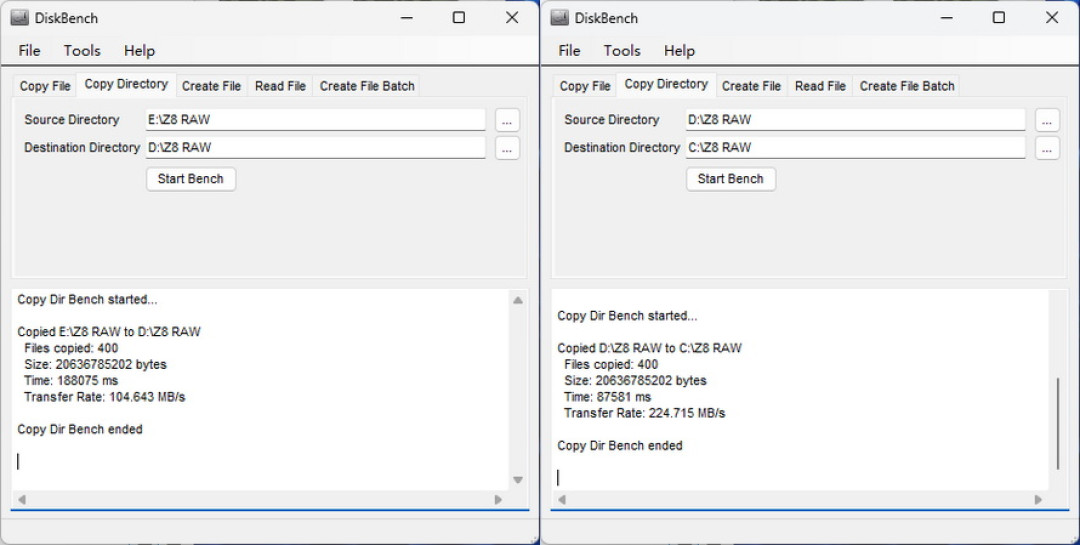The height and width of the screenshot is (545, 1080).
Task: Switch to Copy File tab in left window
Action: click(x=45, y=86)
